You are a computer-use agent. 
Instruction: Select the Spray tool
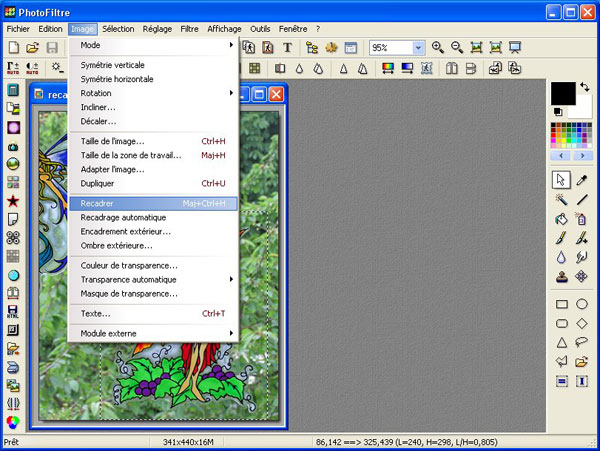coord(581,219)
